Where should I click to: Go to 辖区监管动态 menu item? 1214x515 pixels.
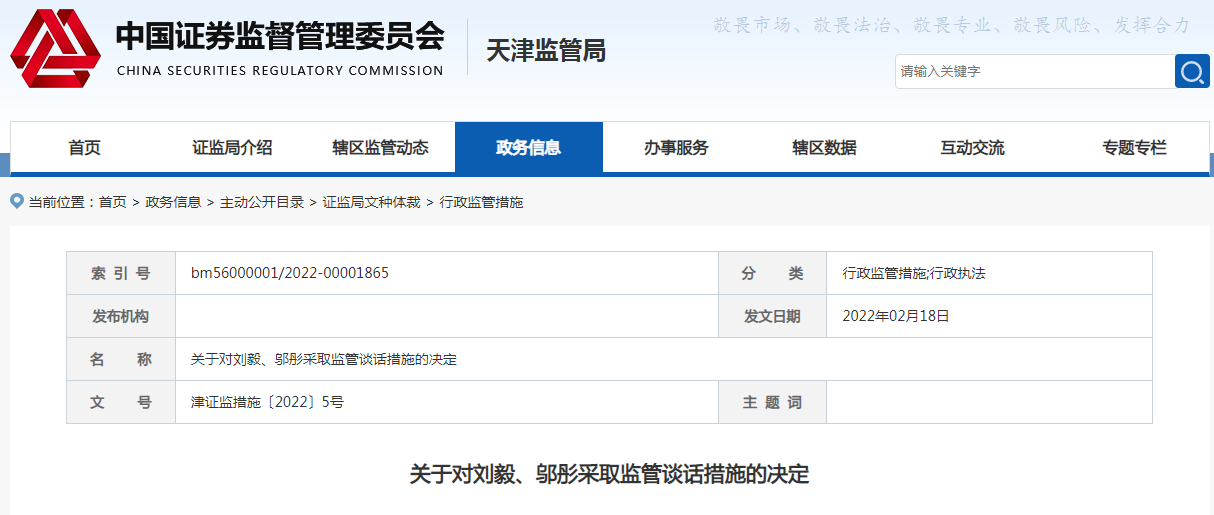[x=380, y=148]
